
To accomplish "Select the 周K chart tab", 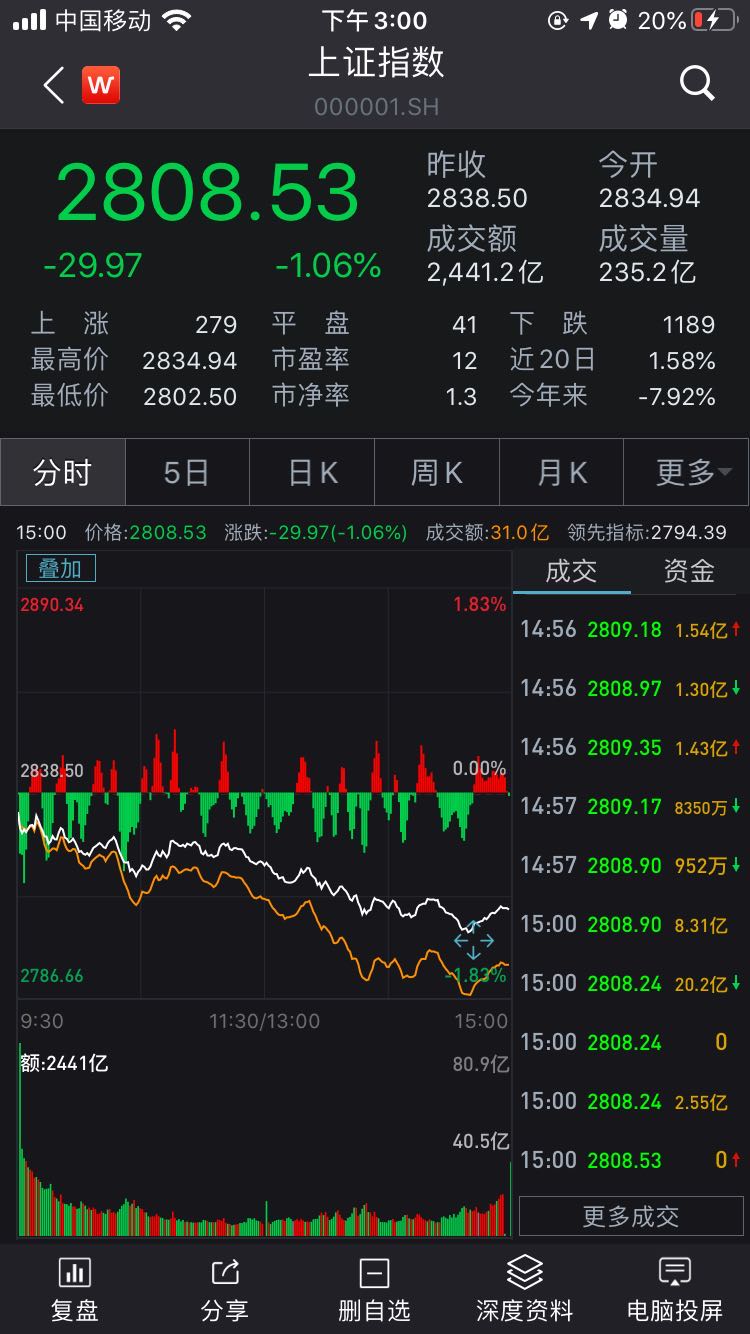I will click(437, 472).
